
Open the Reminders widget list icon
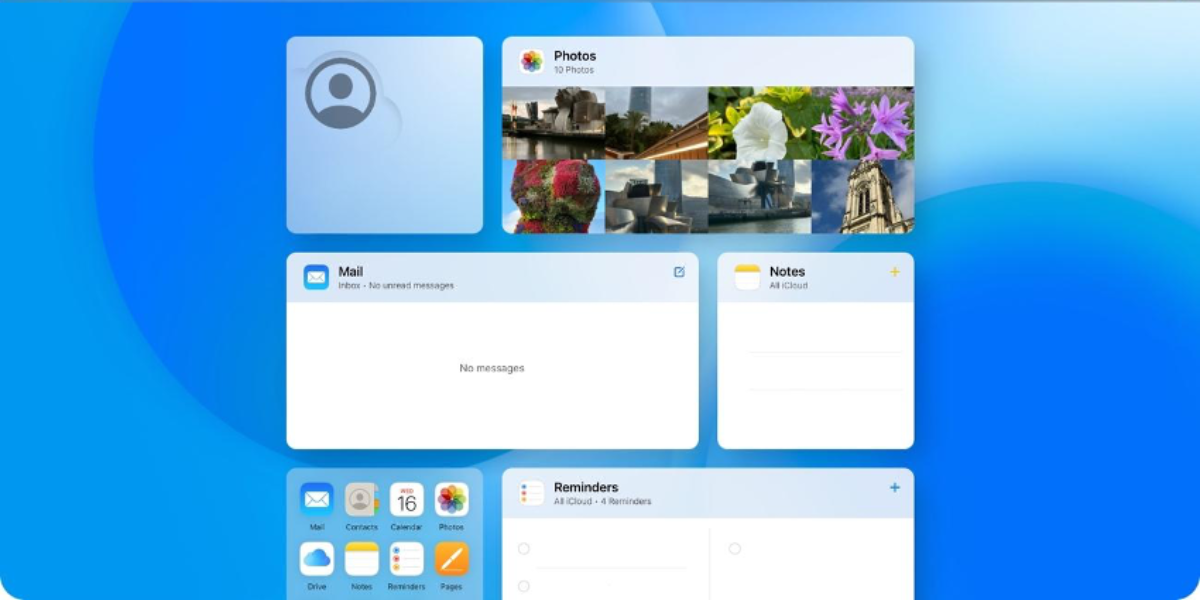coord(532,493)
